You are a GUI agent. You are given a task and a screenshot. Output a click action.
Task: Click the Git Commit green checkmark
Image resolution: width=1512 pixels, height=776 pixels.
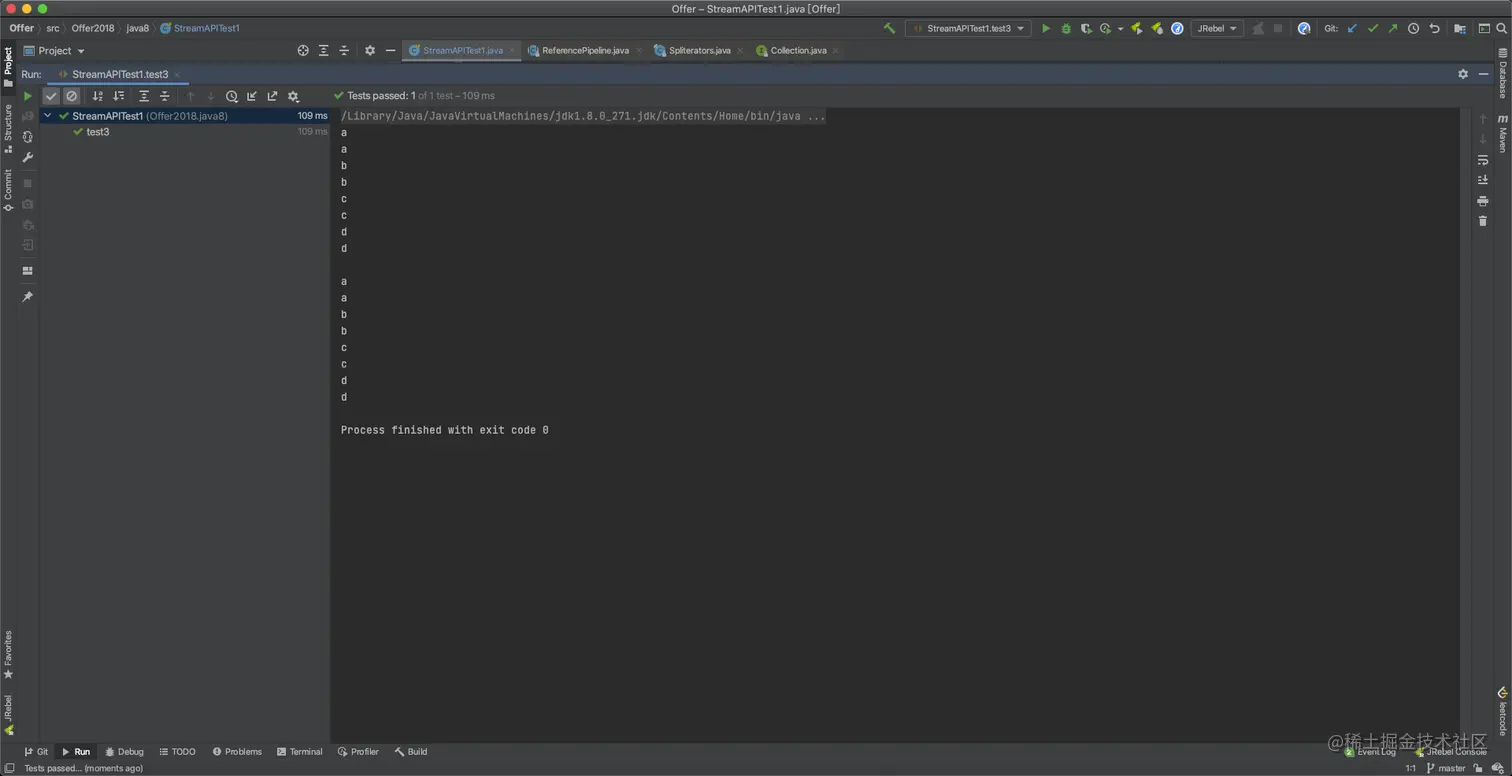coord(1373,28)
